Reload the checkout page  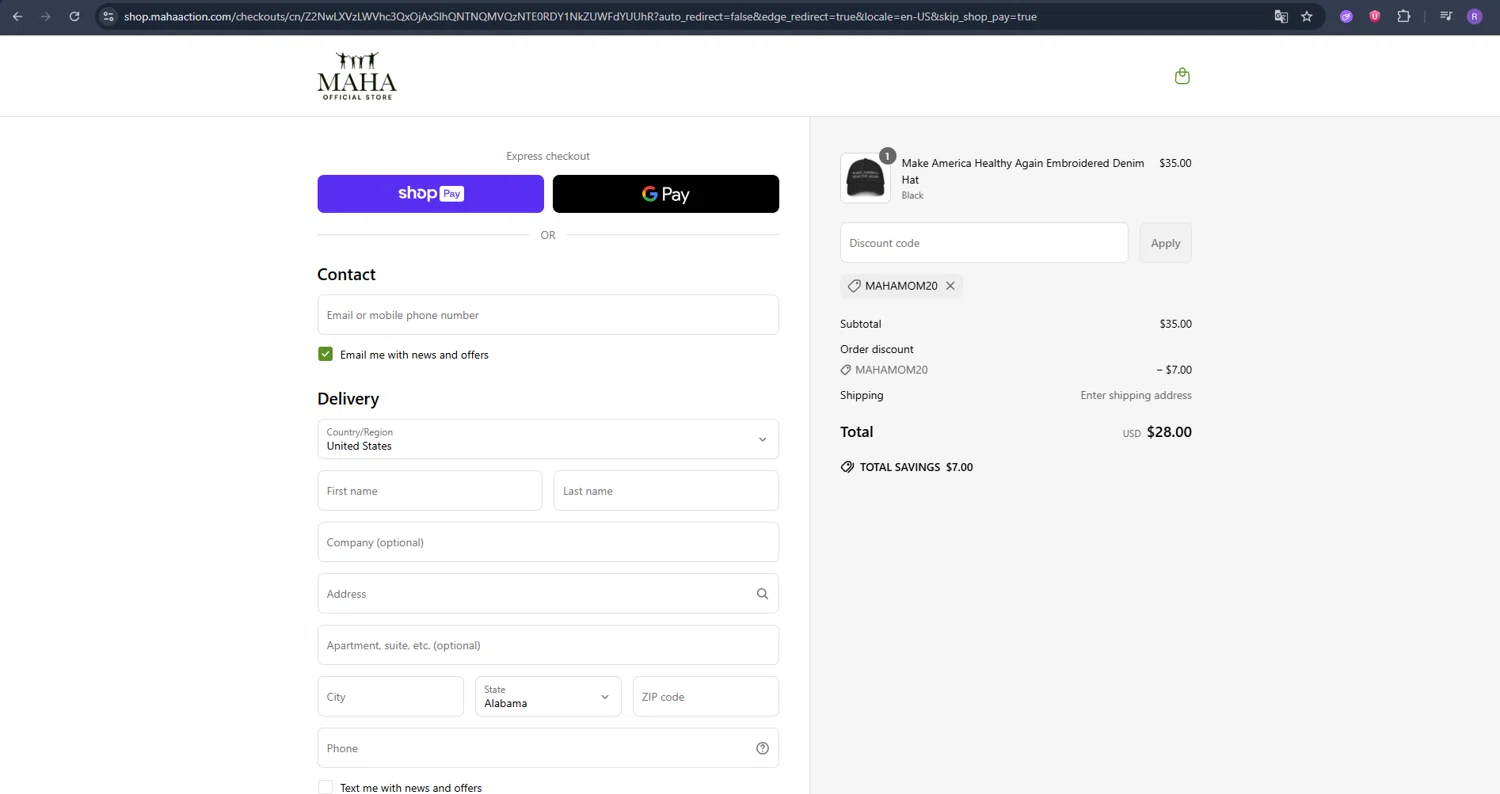[x=74, y=16]
